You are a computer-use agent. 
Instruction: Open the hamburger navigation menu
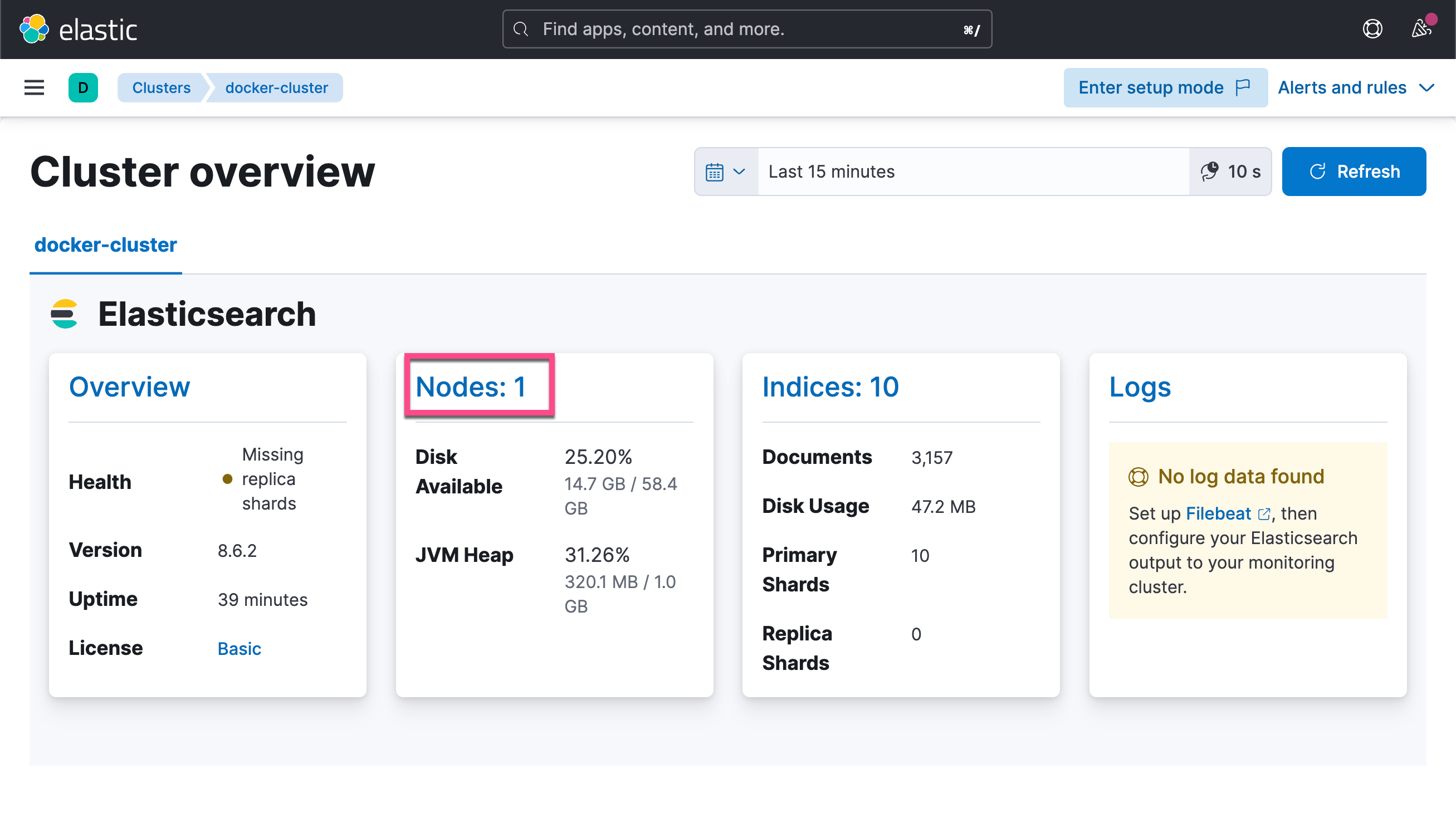coord(35,87)
